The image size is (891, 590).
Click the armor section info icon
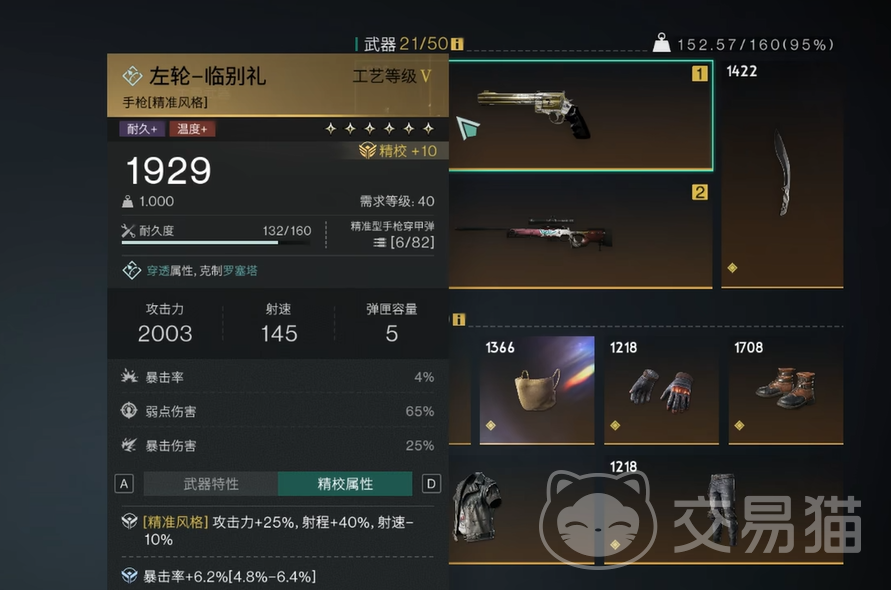(459, 319)
